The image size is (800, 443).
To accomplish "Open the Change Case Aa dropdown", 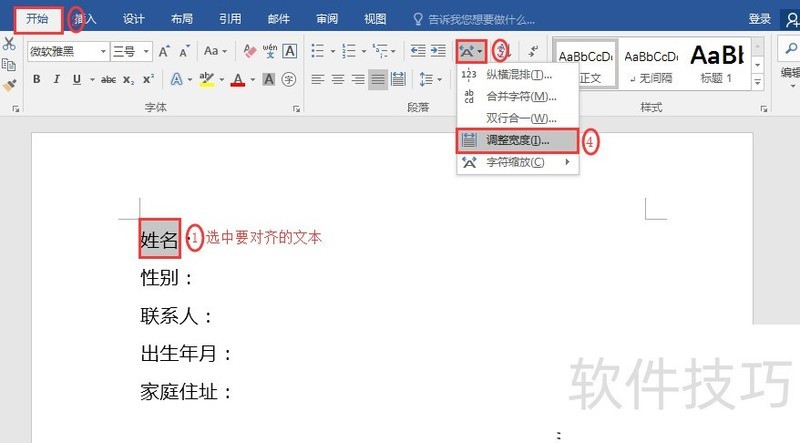I will (x=215, y=51).
